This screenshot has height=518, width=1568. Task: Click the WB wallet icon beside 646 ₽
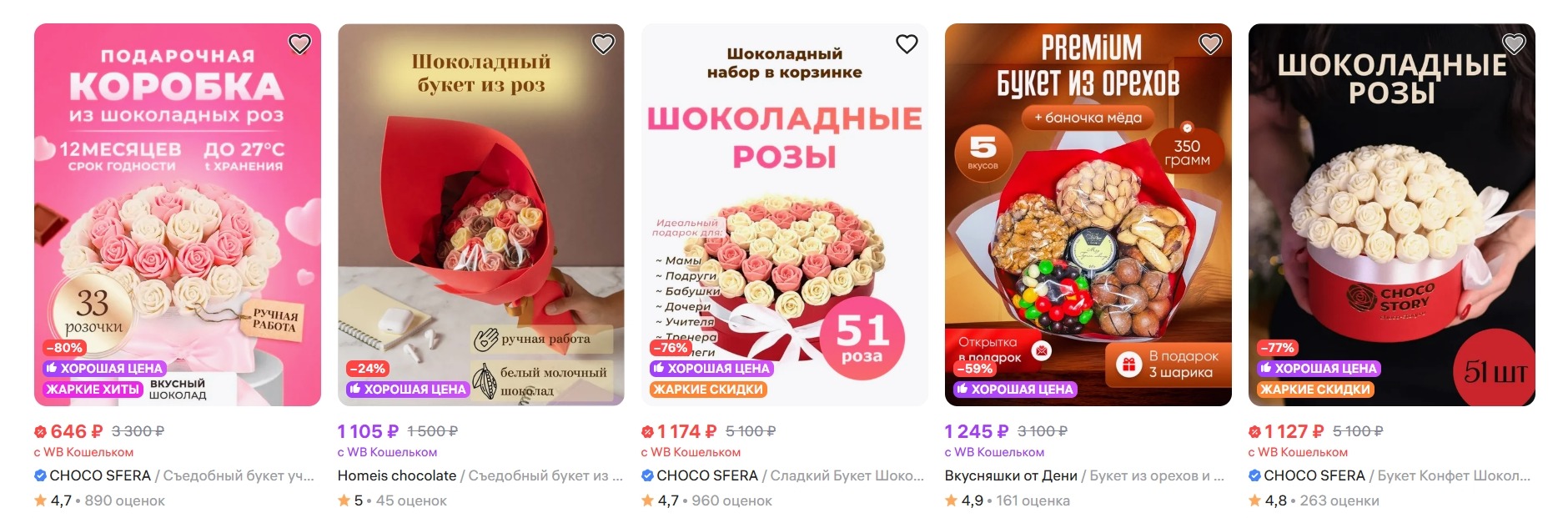point(40,431)
